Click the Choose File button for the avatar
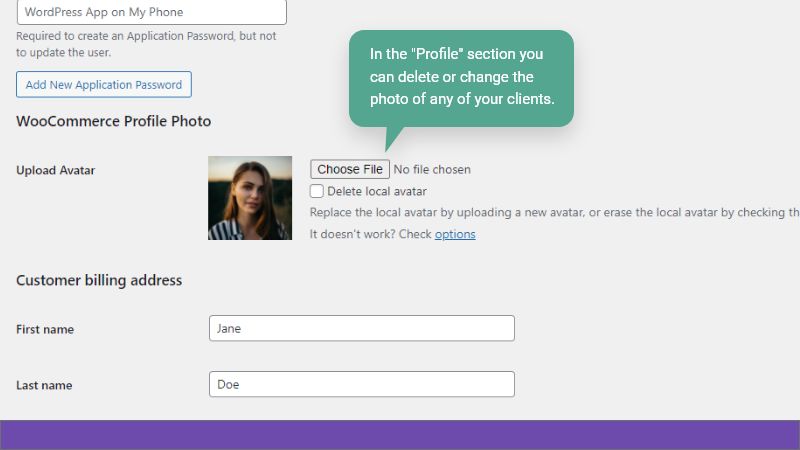Screen dimensions: 800x450 click(x=350, y=169)
